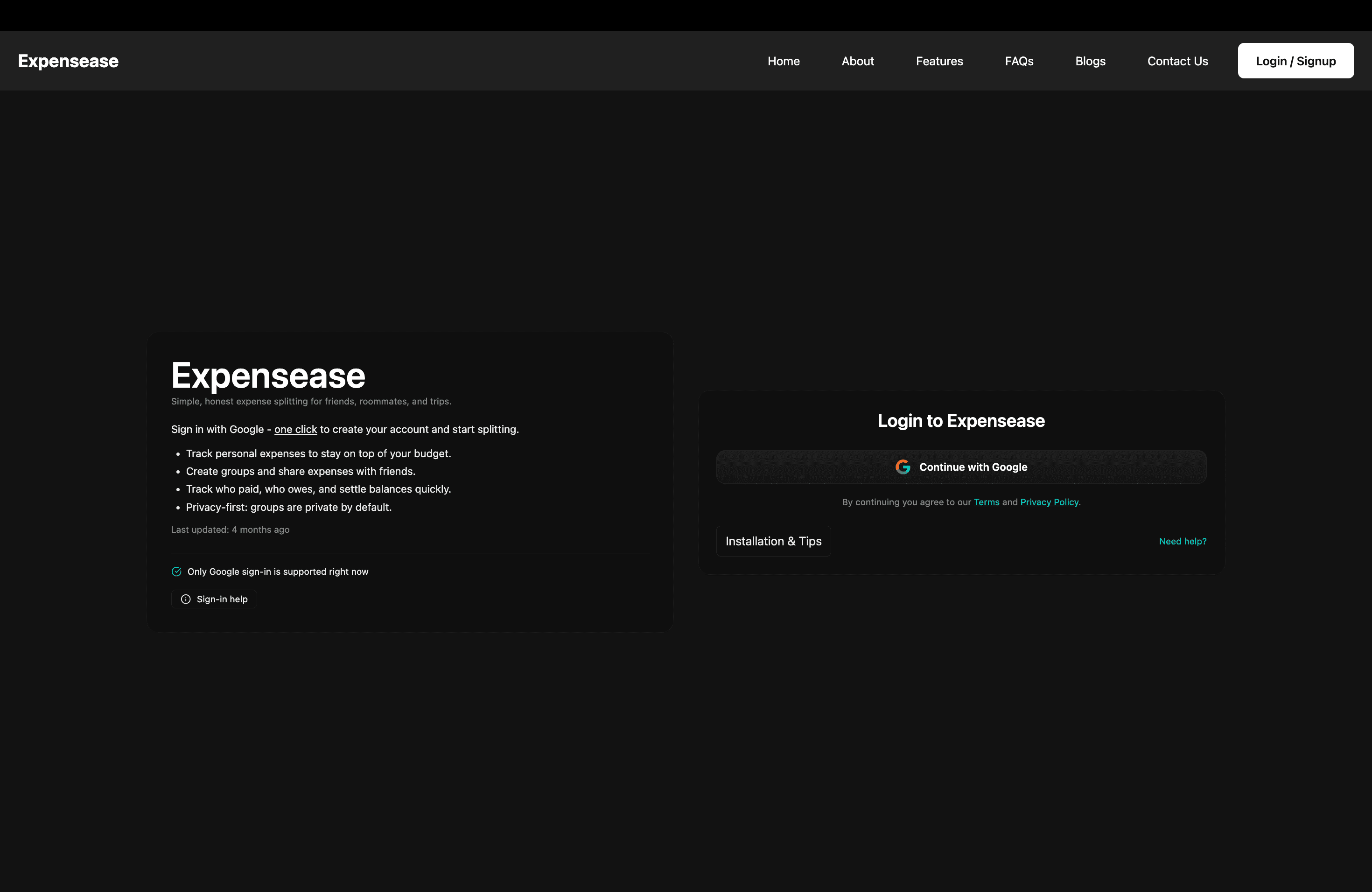Open the Privacy Policy link
1372x892 pixels.
[x=1049, y=502]
